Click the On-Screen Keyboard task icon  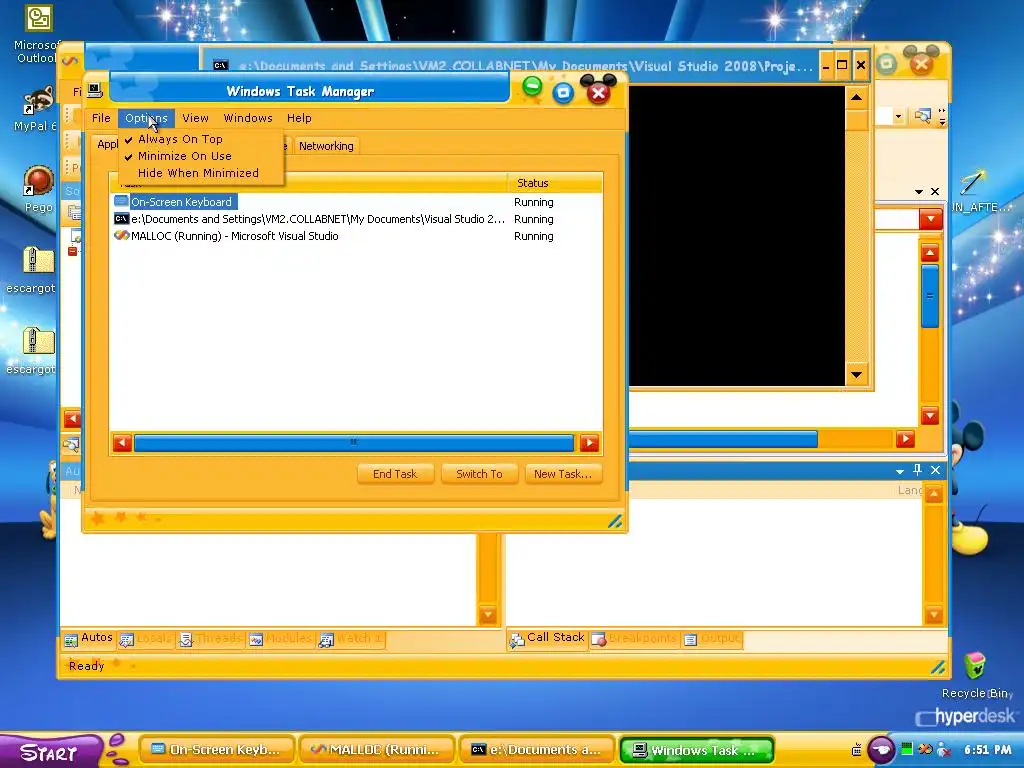click(x=121, y=202)
